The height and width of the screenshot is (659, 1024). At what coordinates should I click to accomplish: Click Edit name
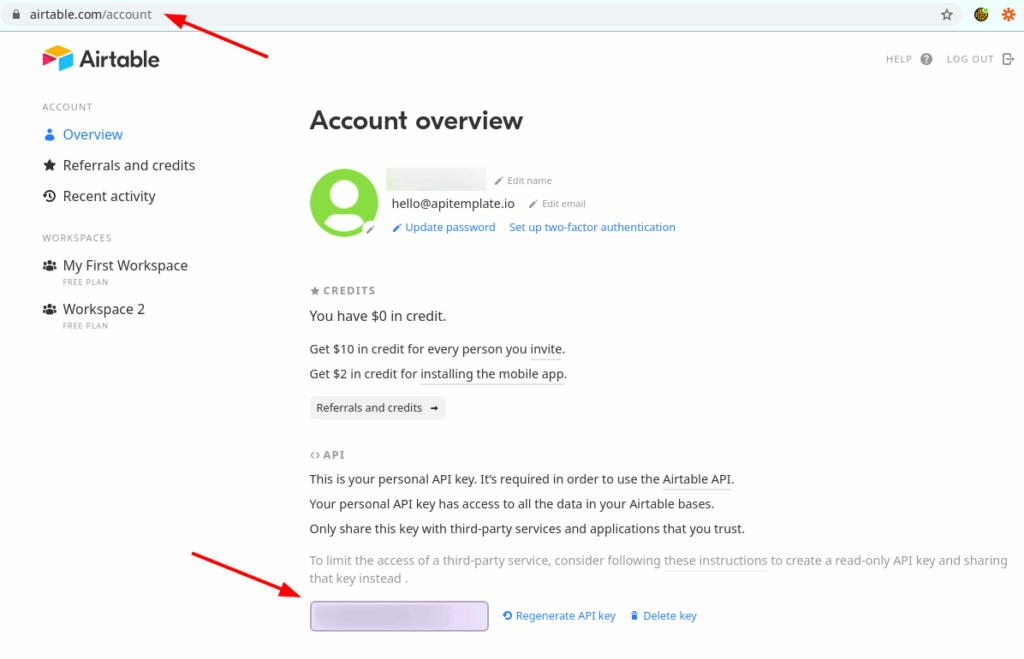point(530,181)
